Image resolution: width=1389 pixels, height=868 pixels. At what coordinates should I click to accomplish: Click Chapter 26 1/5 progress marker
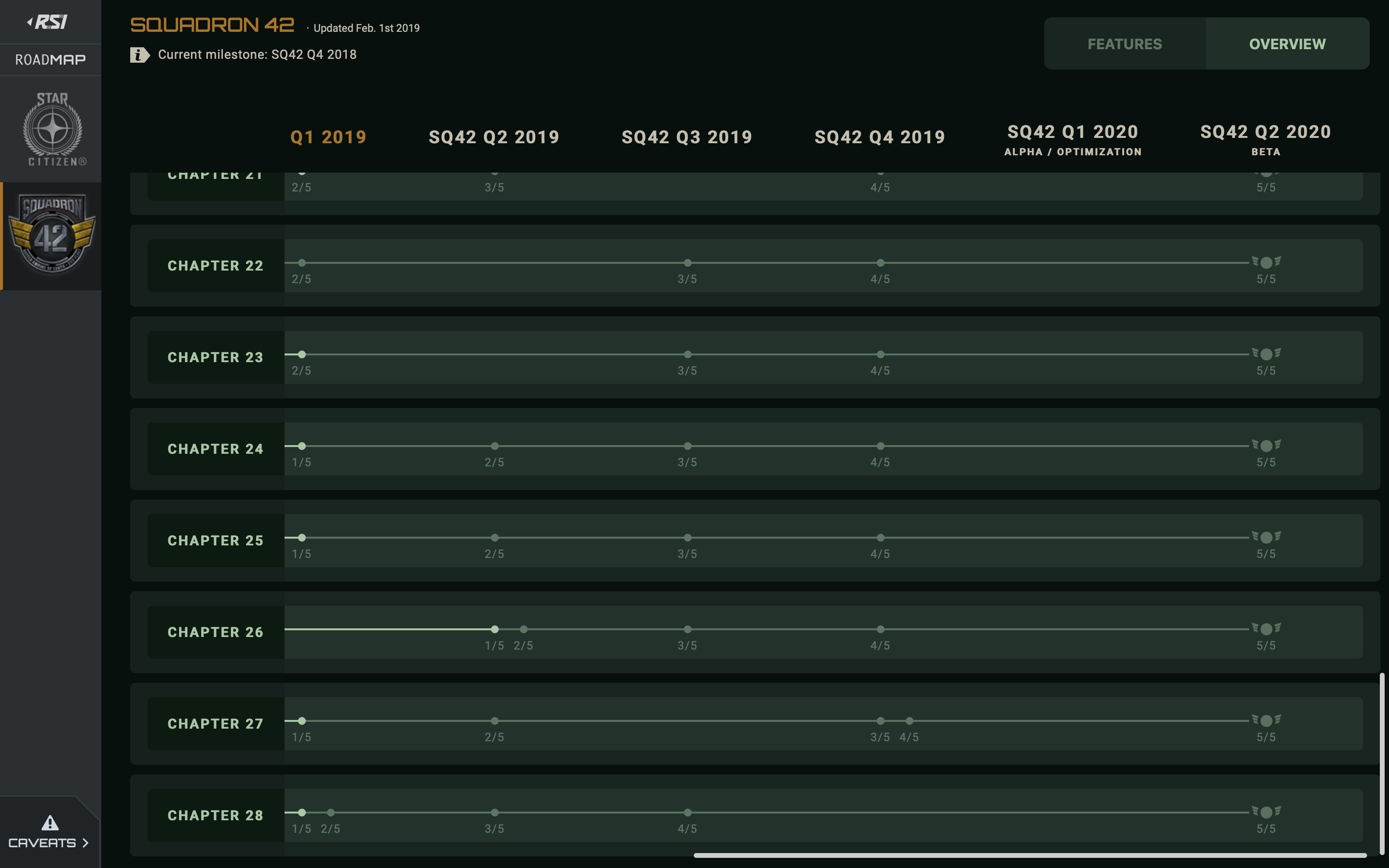tap(495, 629)
